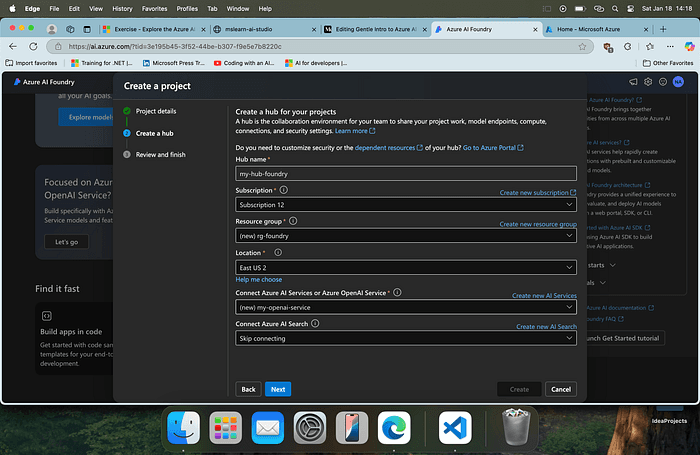The height and width of the screenshot is (455, 700).
Task: Open Launchpad from the dock
Action: tap(225, 427)
